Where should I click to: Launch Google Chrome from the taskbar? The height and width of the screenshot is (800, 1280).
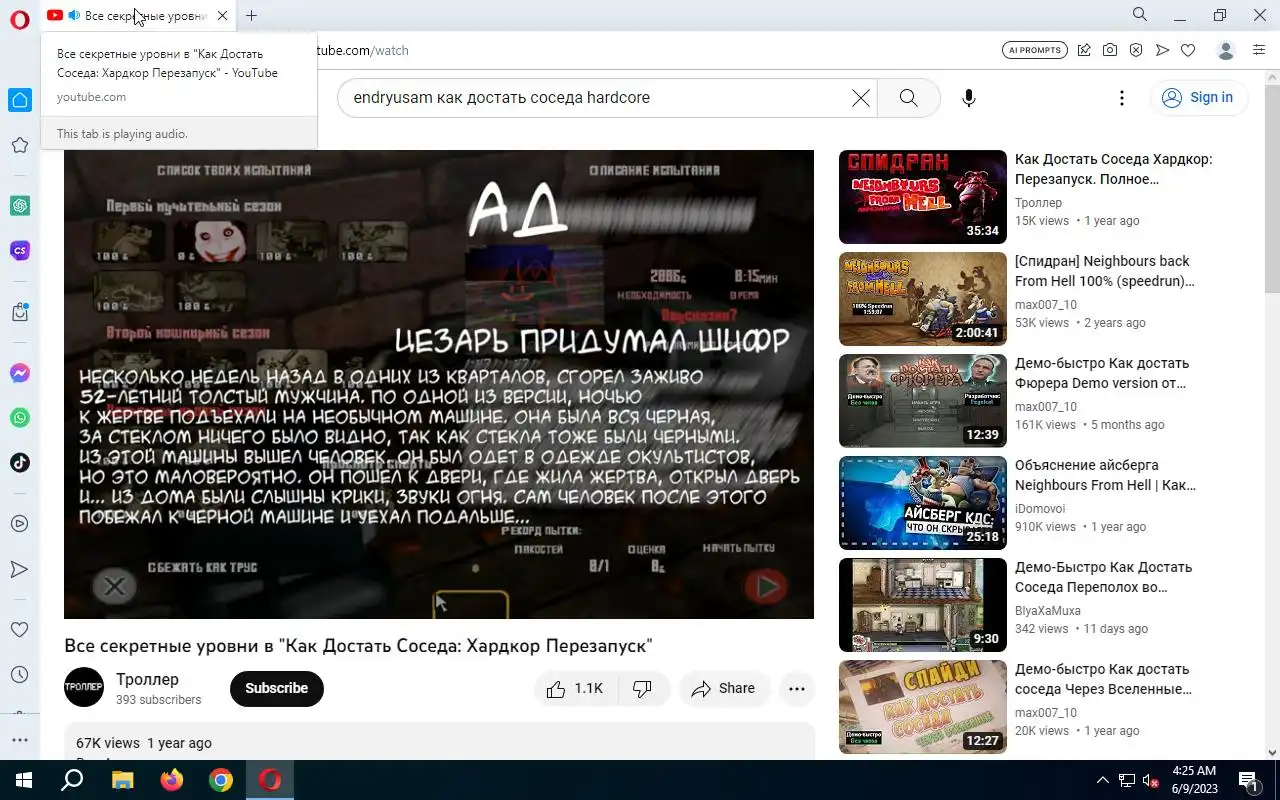pos(221,780)
